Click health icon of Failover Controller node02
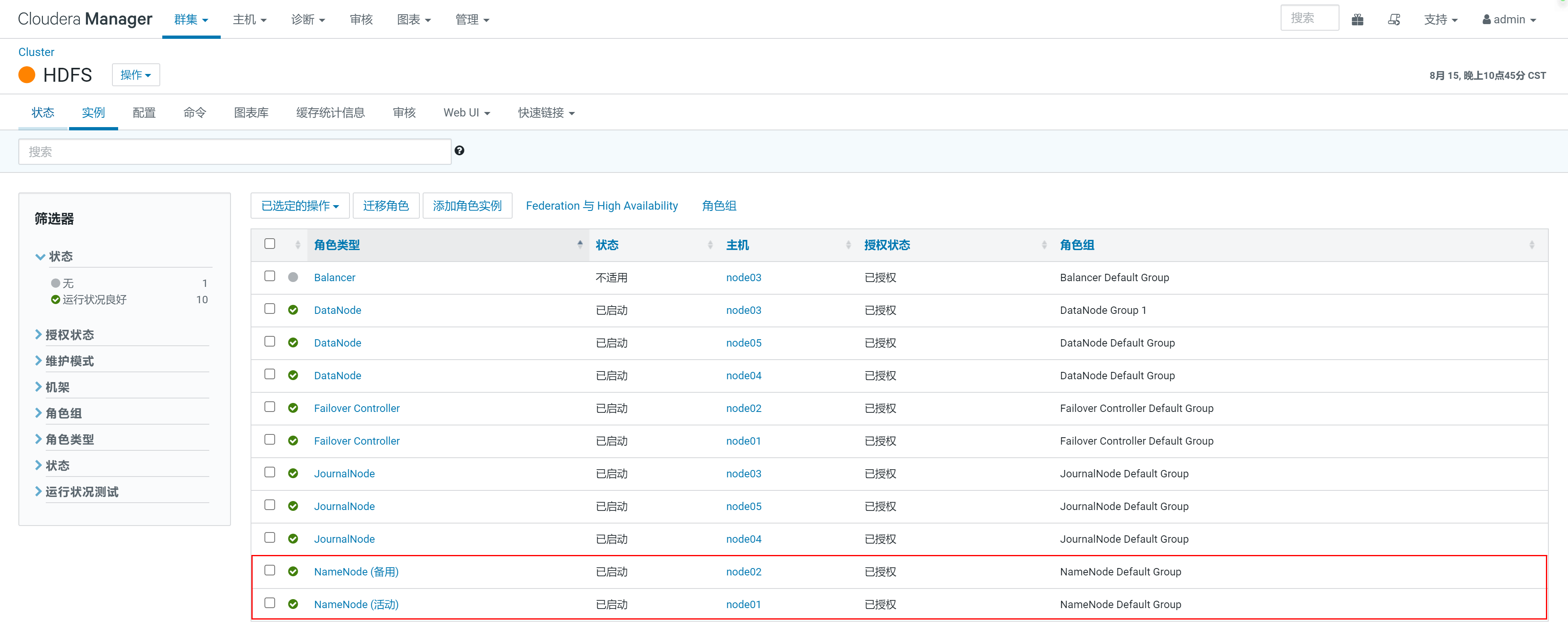Viewport: 1568px width, 622px height. tap(293, 408)
